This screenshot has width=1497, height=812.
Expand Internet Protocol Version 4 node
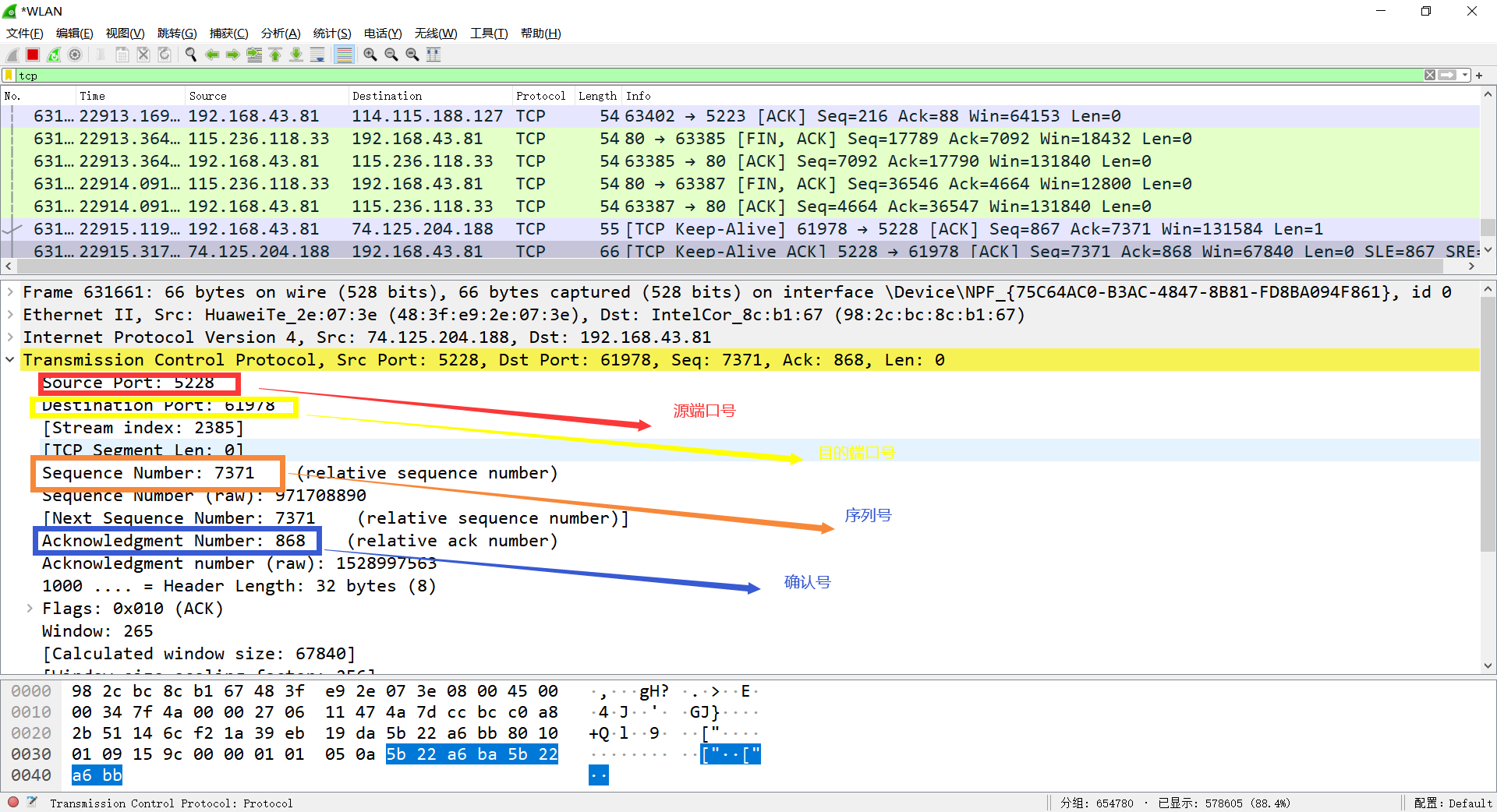[x=10, y=337]
